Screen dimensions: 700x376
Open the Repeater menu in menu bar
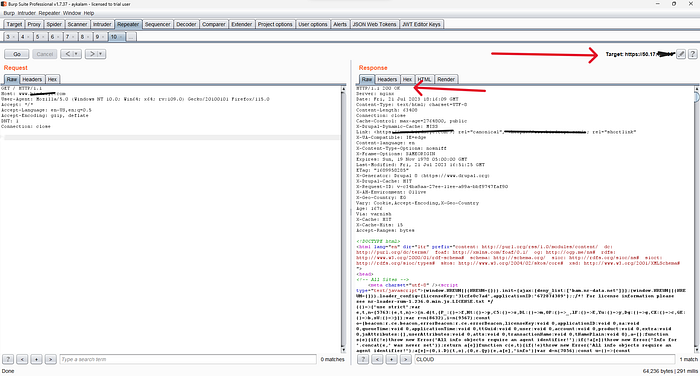click(x=49, y=13)
